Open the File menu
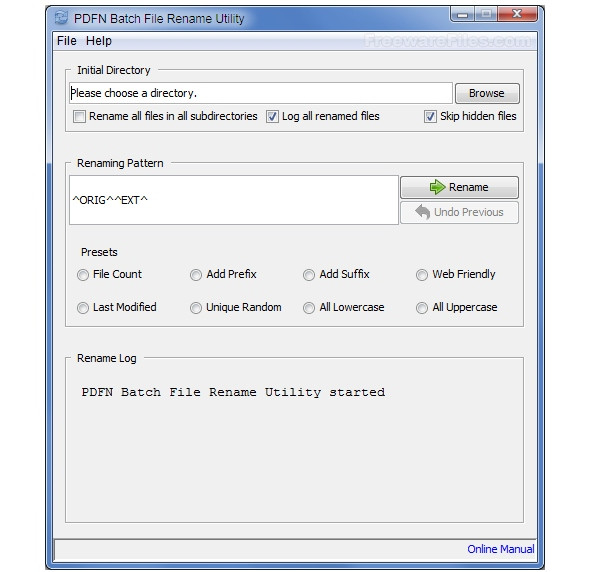The width and height of the screenshot is (591, 572). (x=67, y=41)
